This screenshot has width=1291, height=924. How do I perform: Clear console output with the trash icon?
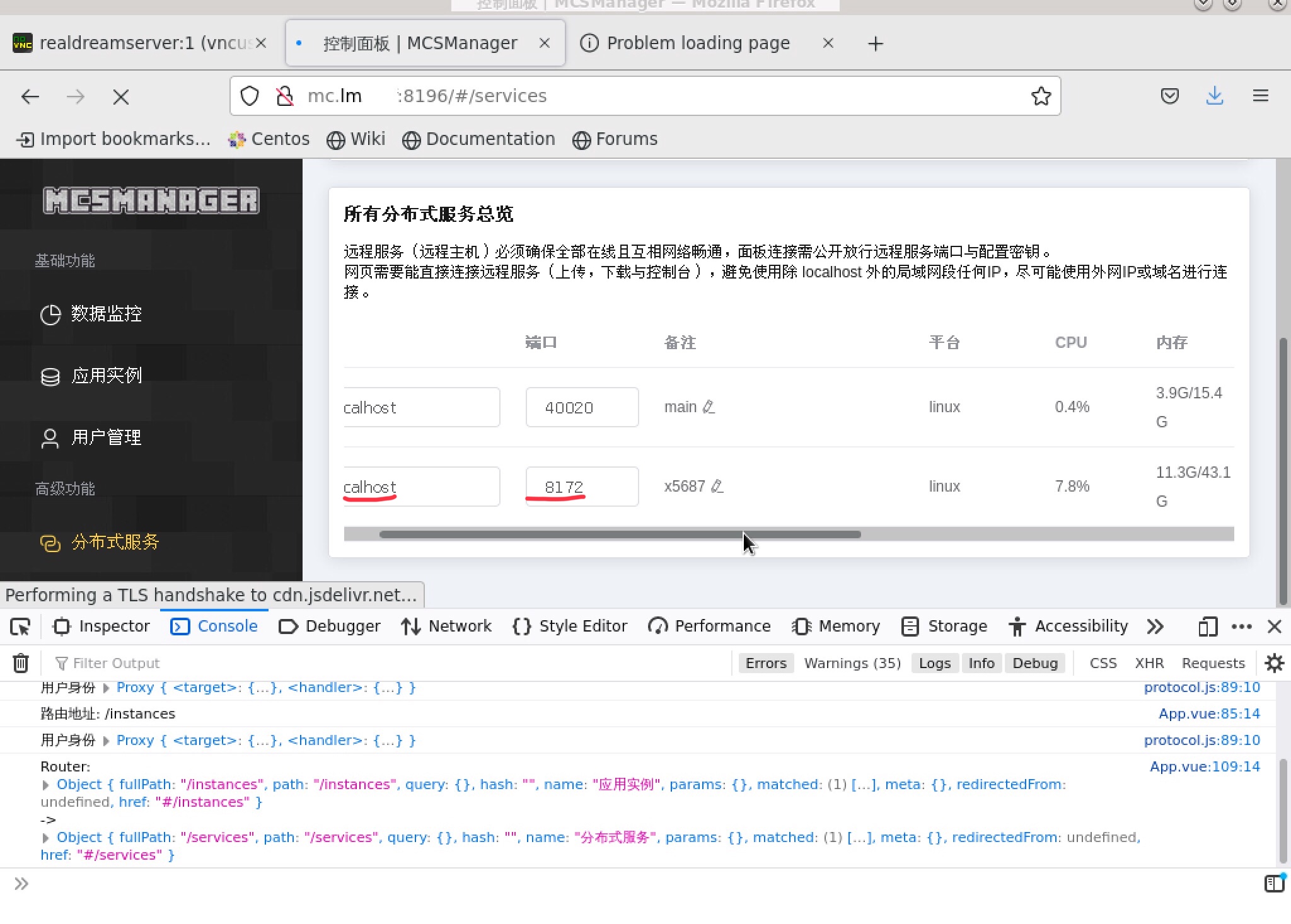(x=21, y=662)
